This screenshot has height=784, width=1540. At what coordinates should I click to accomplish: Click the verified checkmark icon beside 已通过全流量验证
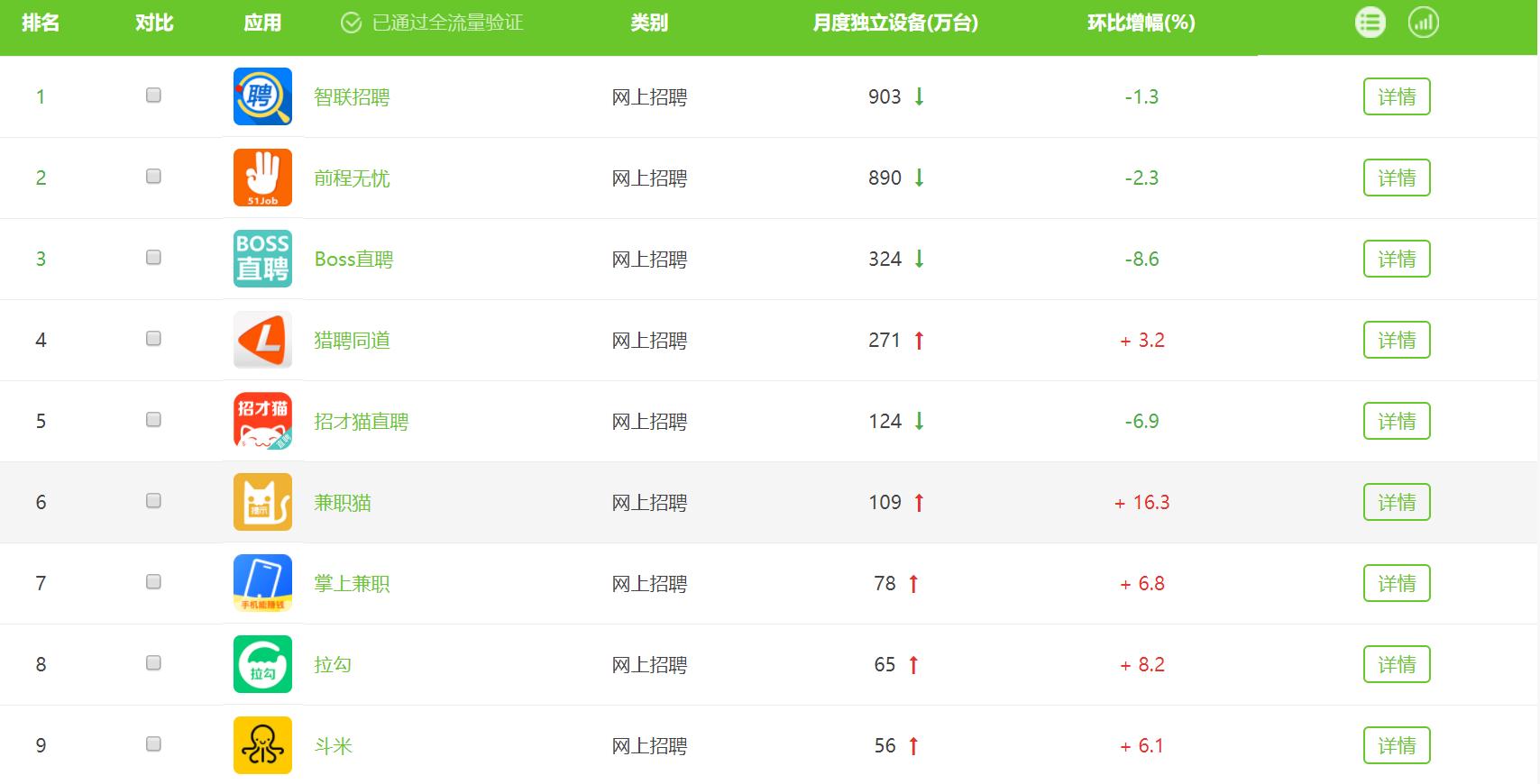pos(352,23)
